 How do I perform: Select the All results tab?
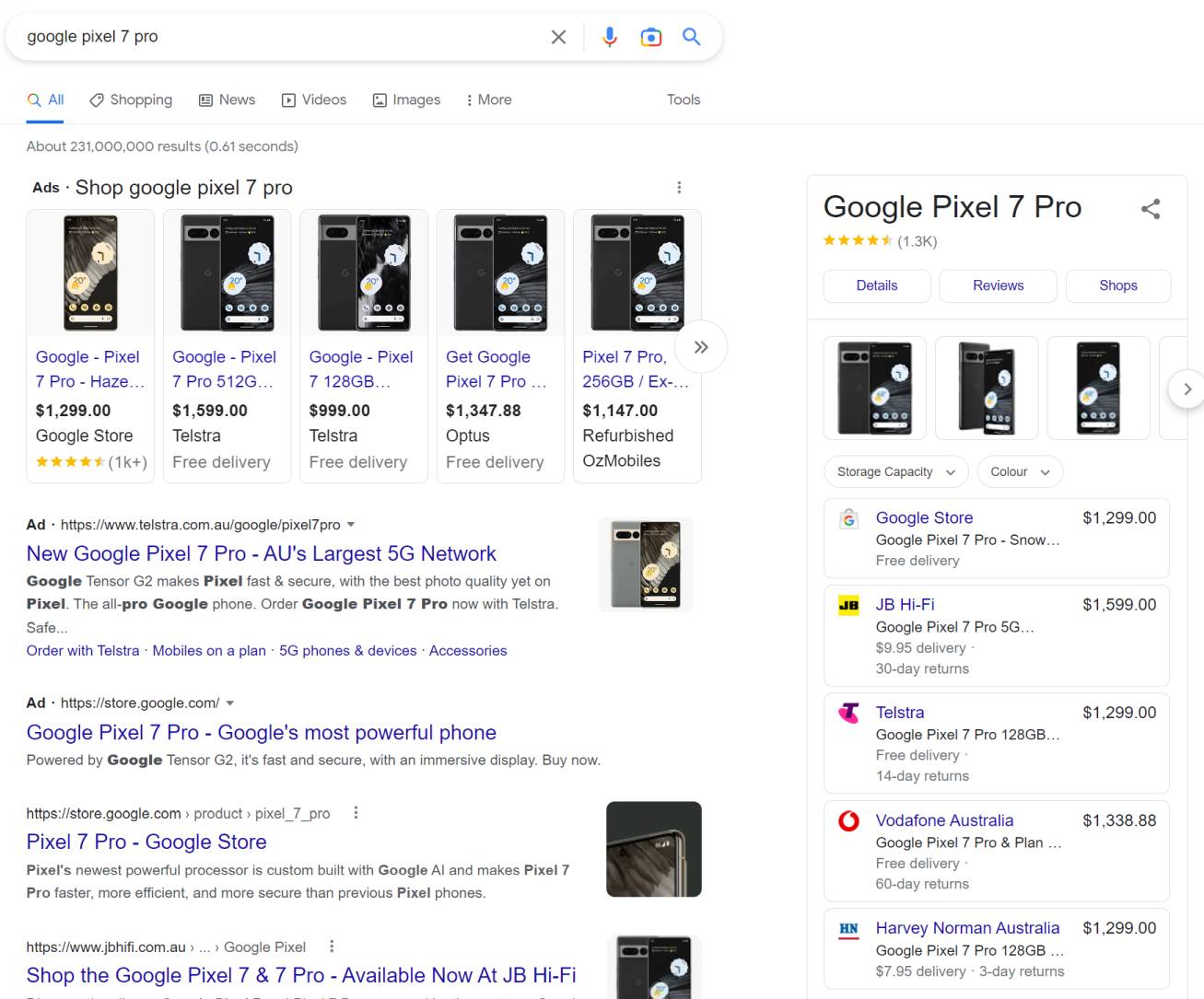(x=45, y=99)
